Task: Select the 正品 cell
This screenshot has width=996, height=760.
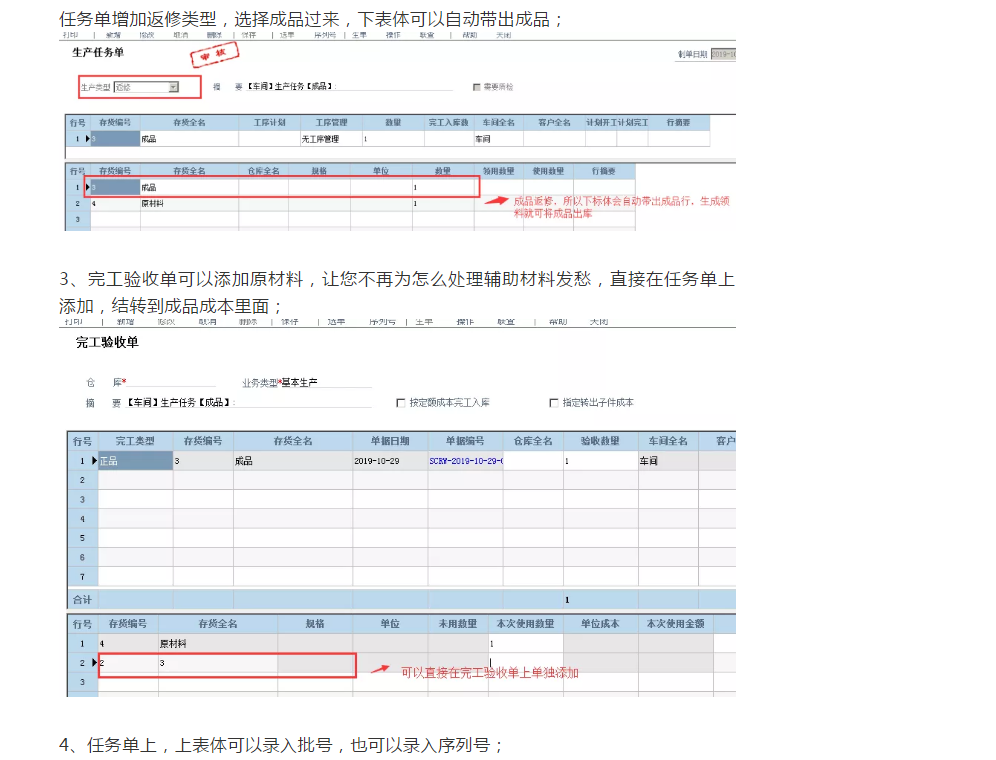Action: [135, 461]
